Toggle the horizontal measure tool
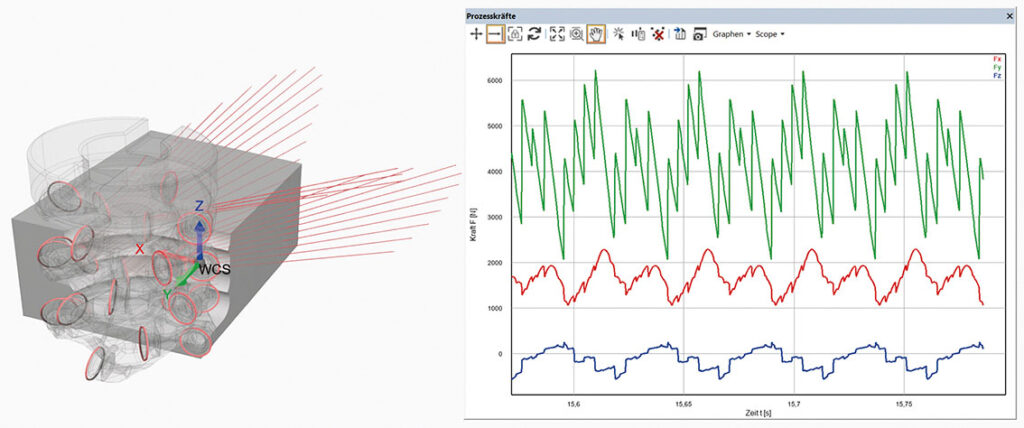 [495, 34]
